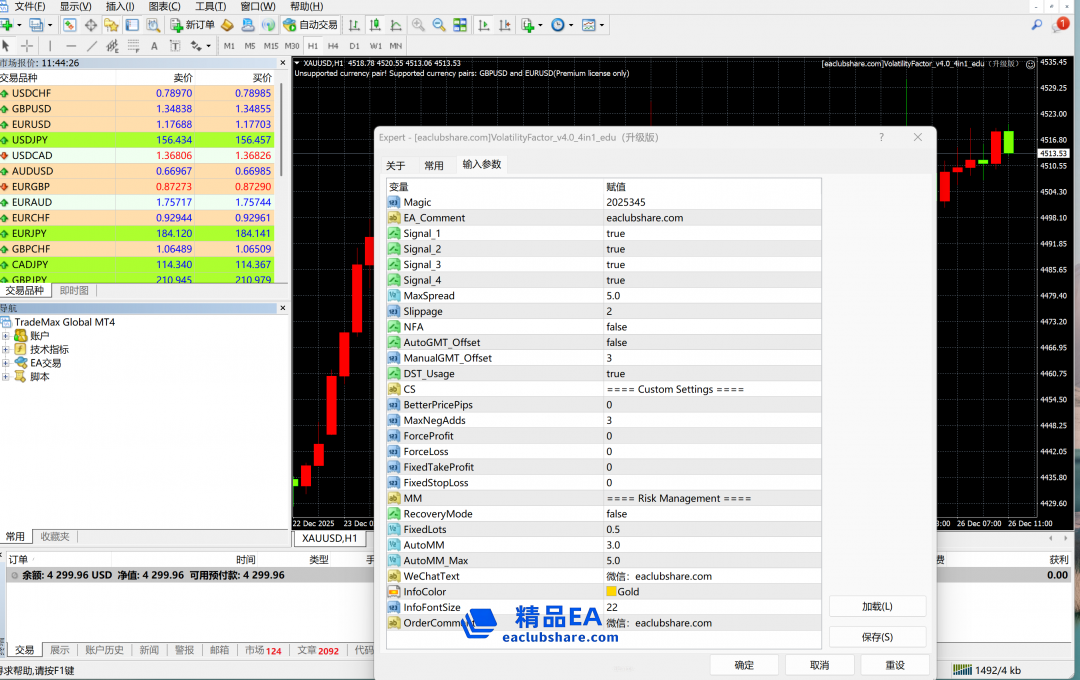Click the 确定 button to confirm
The image size is (1080, 680).
tap(744, 665)
